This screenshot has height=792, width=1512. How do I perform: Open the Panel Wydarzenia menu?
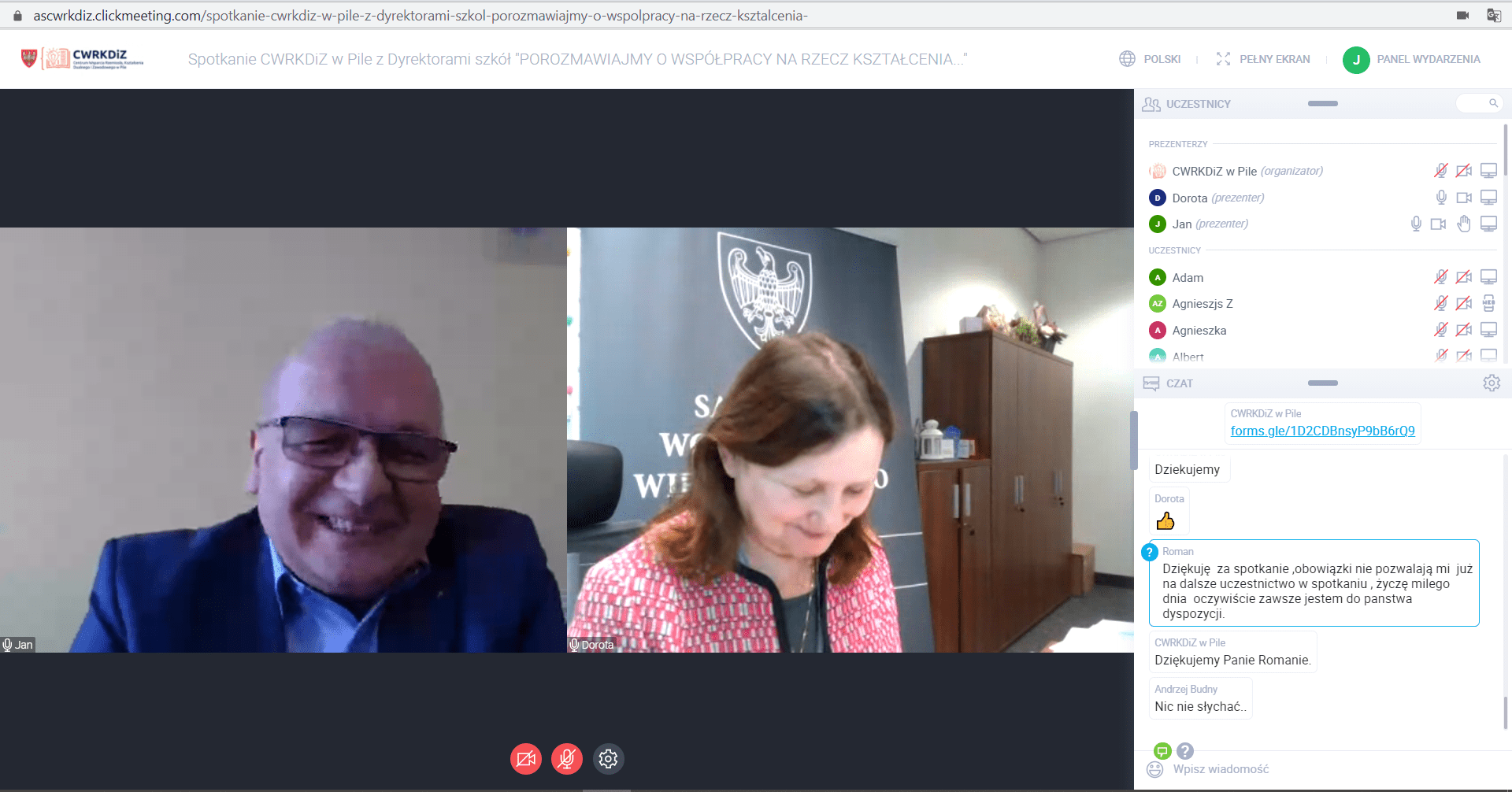pyautogui.click(x=1412, y=59)
